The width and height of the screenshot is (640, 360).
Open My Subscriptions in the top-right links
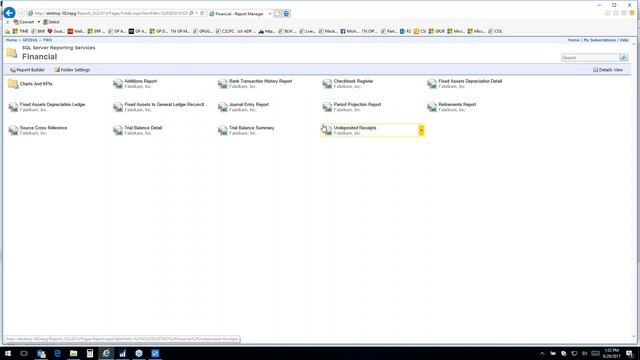click(599, 40)
